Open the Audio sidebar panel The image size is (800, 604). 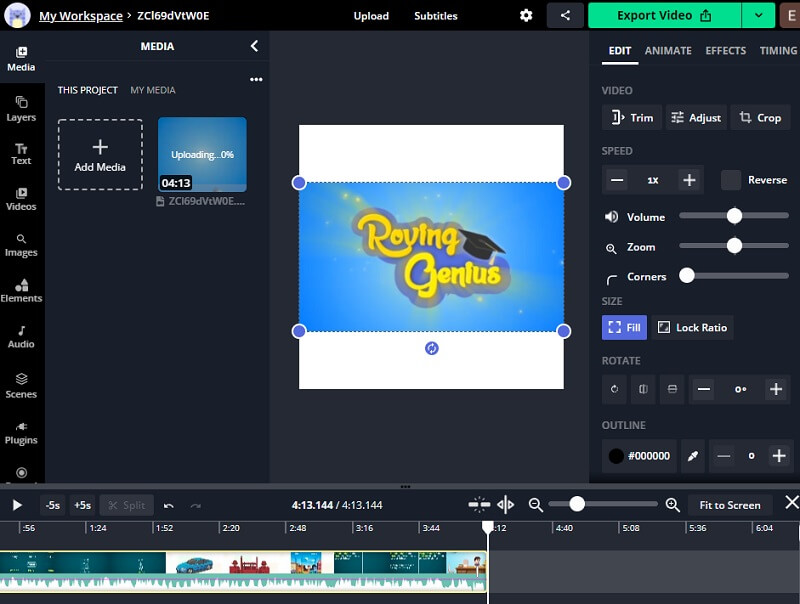click(21, 336)
